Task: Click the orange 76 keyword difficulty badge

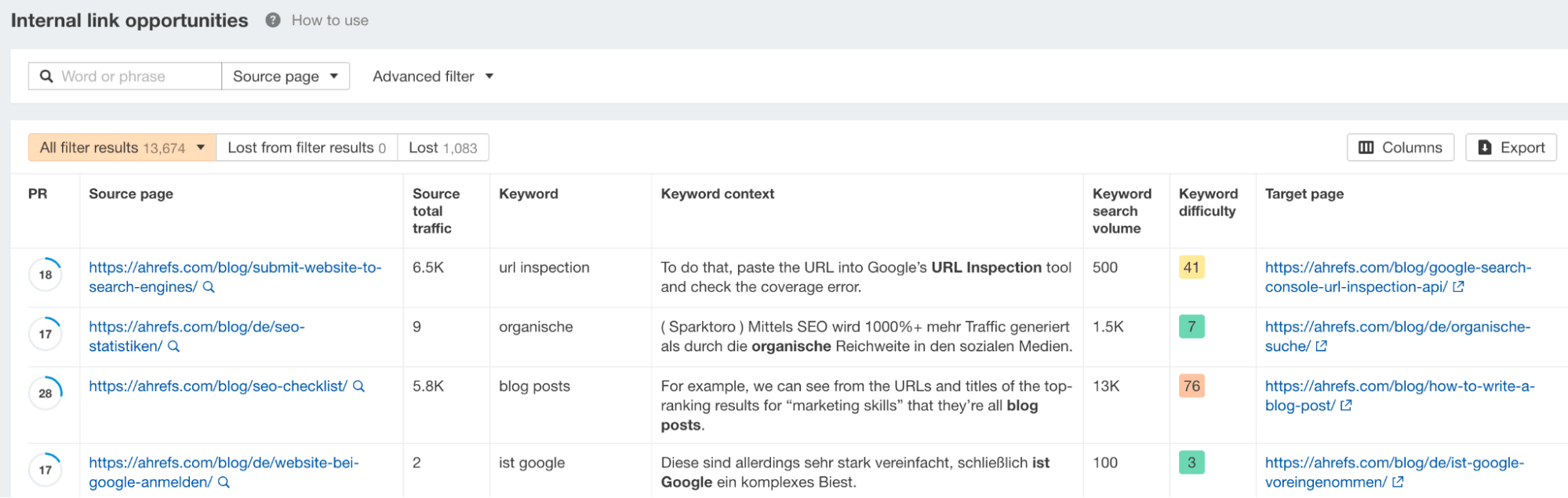Action: 1191,386
